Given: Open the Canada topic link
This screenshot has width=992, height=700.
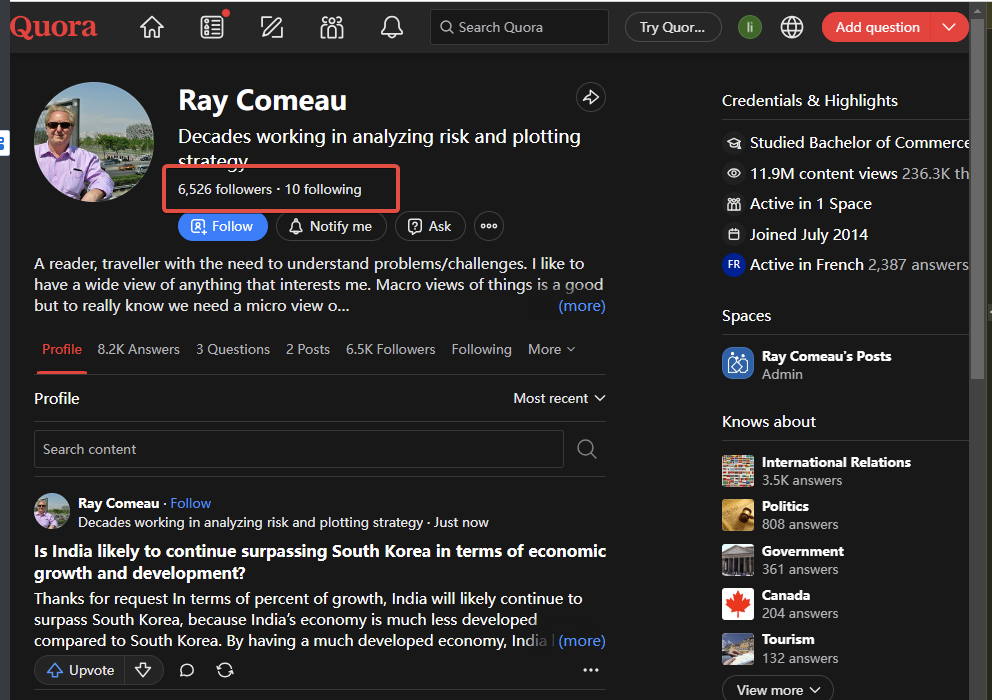Looking at the screenshot, I should [786, 595].
